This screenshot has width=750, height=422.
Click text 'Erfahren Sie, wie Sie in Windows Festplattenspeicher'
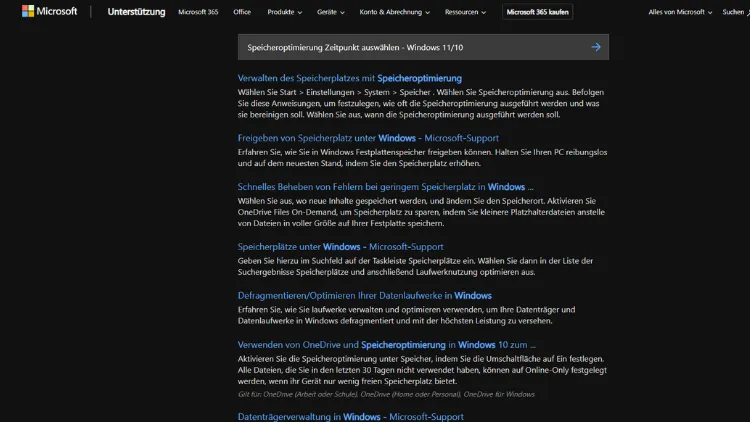click(x=422, y=157)
